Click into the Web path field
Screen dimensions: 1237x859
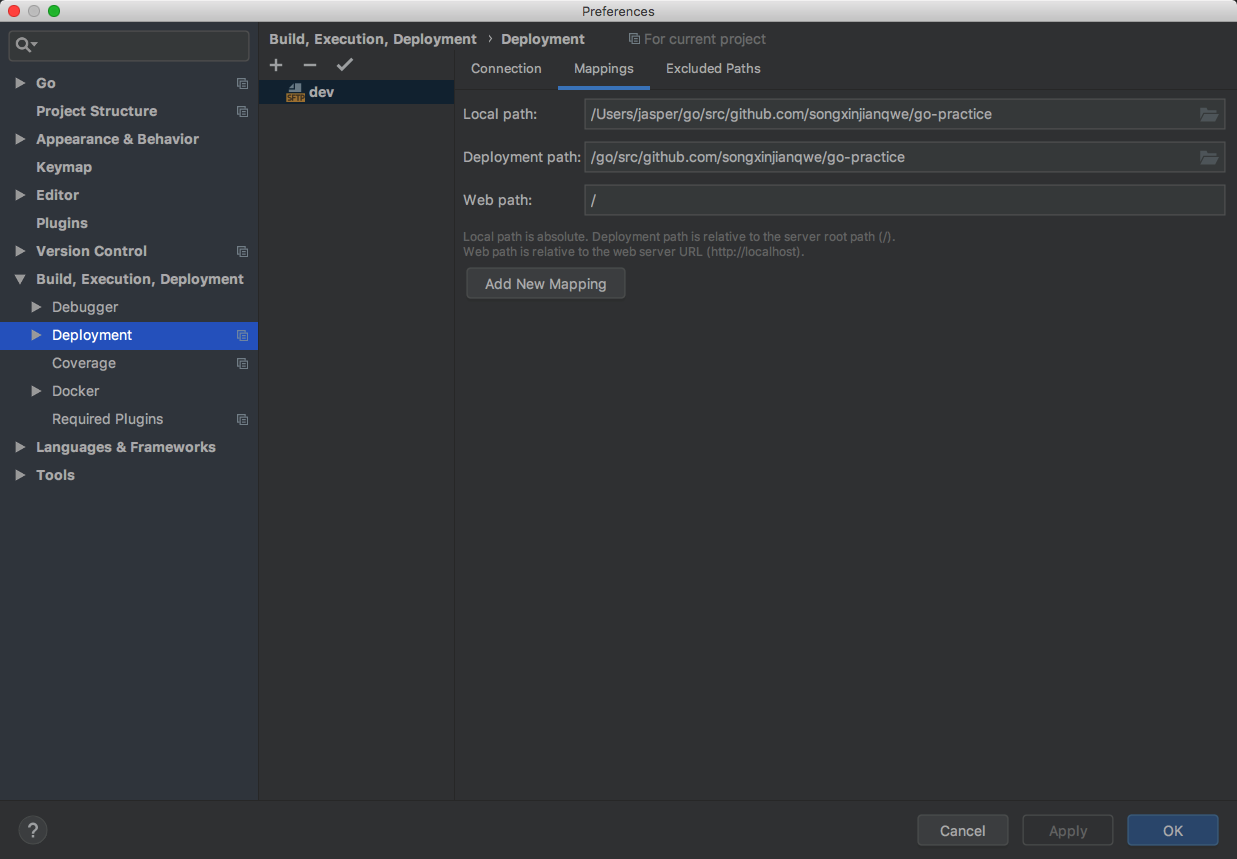point(905,200)
